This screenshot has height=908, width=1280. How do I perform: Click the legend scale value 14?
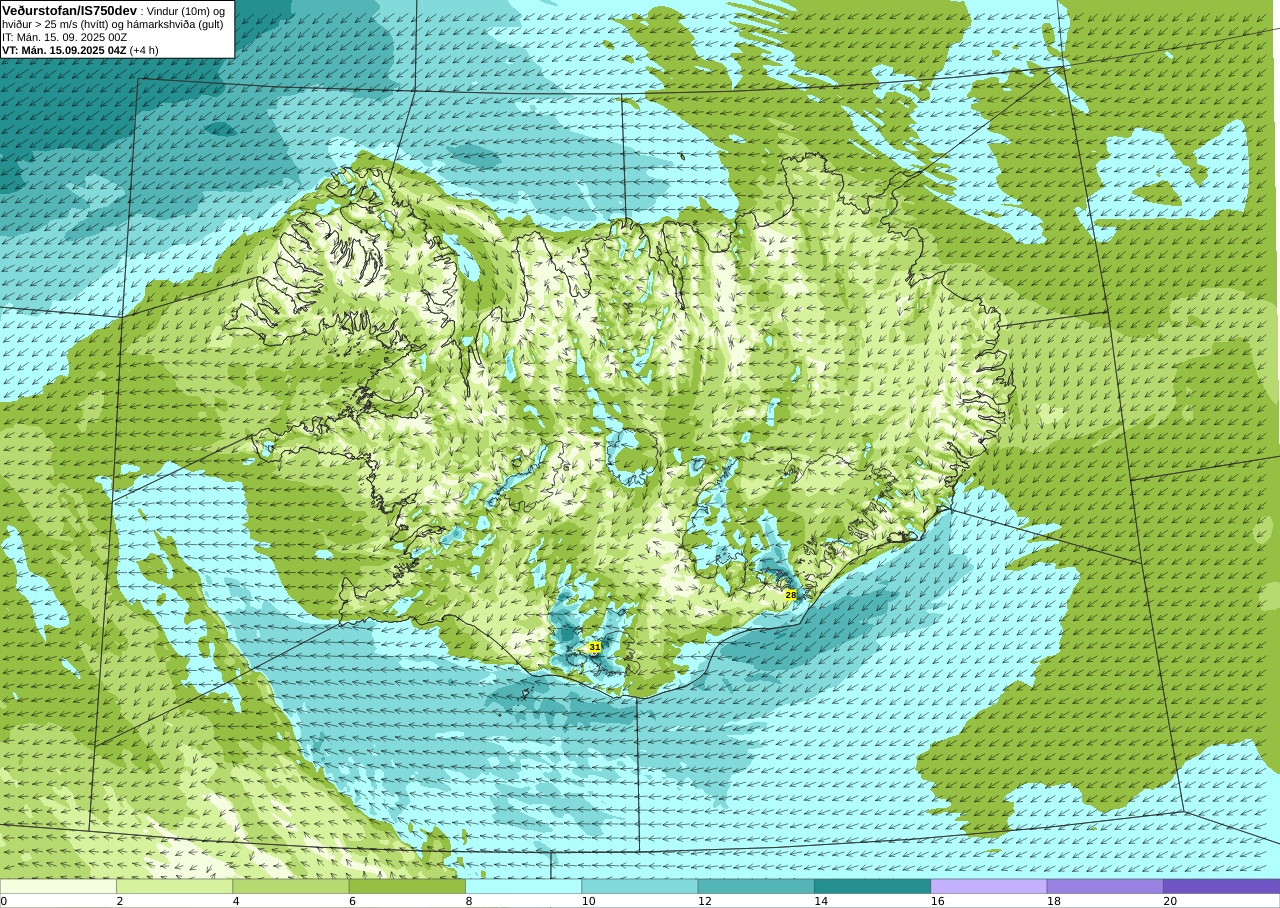821,901
